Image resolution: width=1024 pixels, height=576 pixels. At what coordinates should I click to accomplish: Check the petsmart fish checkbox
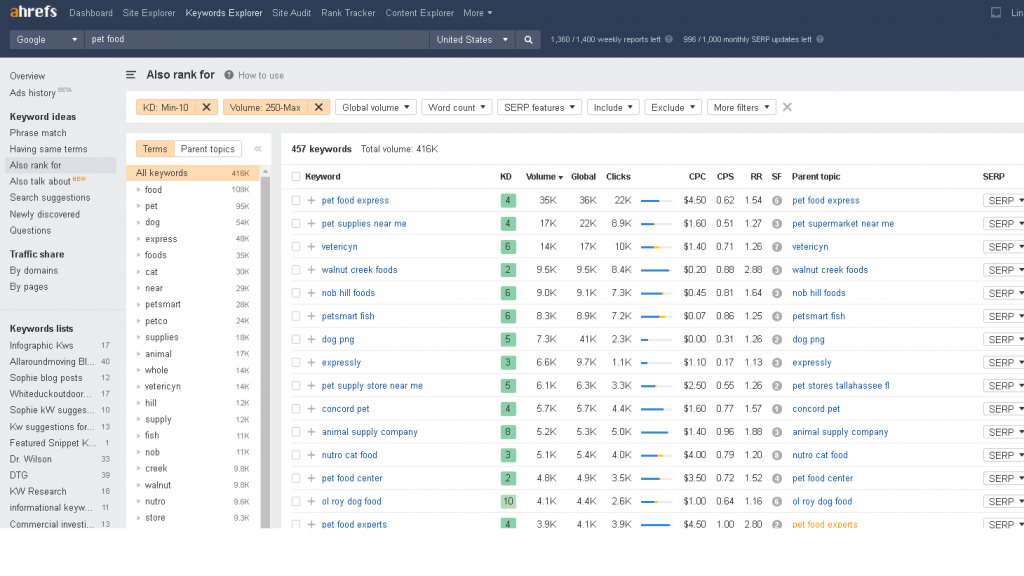(296, 316)
